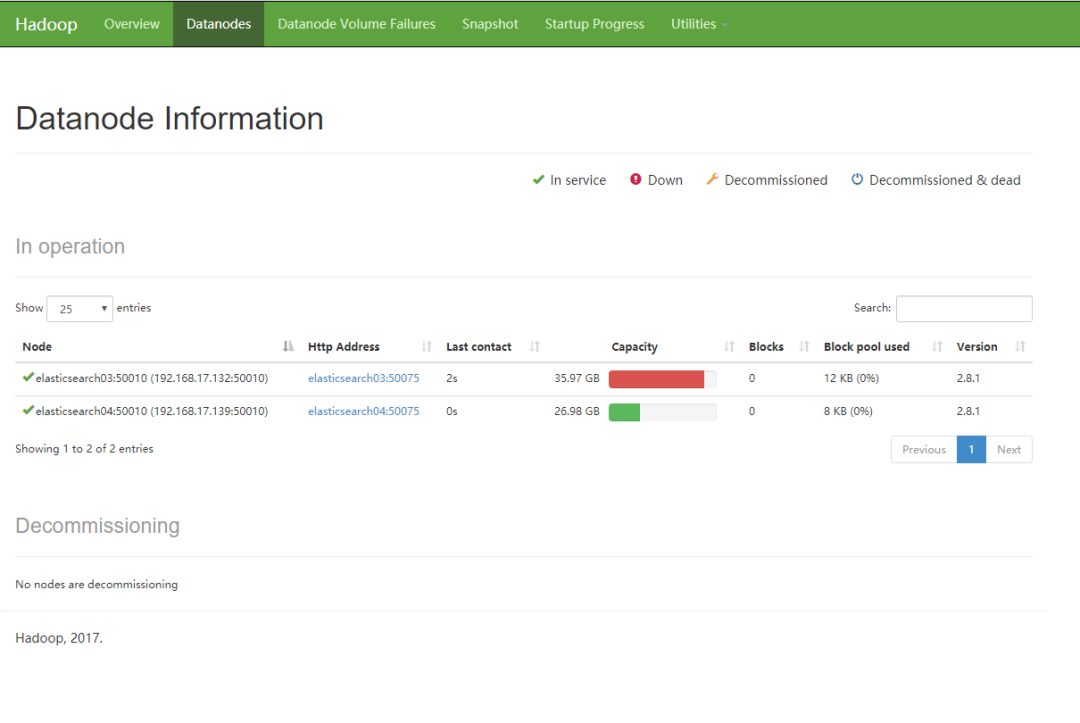Click the Capacity column header text

click(x=634, y=347)
